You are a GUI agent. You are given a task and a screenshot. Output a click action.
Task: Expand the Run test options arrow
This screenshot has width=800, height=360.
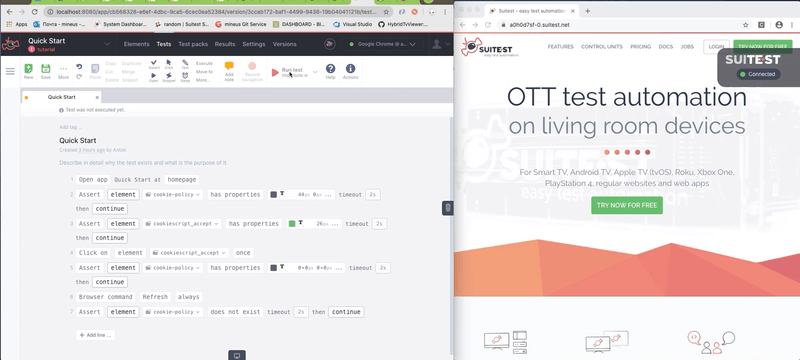tap(315, 72)
